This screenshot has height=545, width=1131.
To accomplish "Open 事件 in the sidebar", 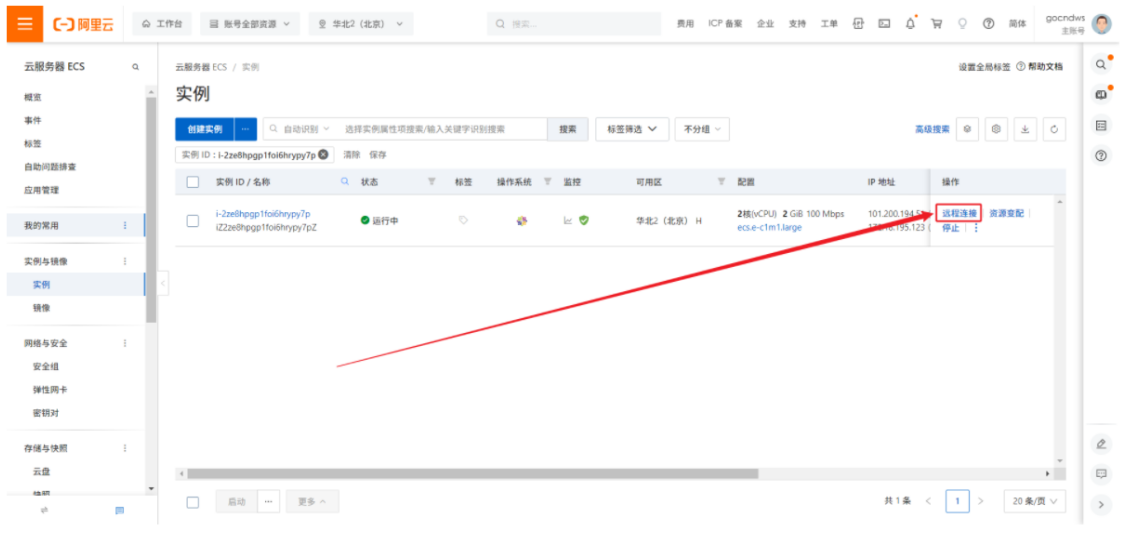I will click(x=32, y=120).
